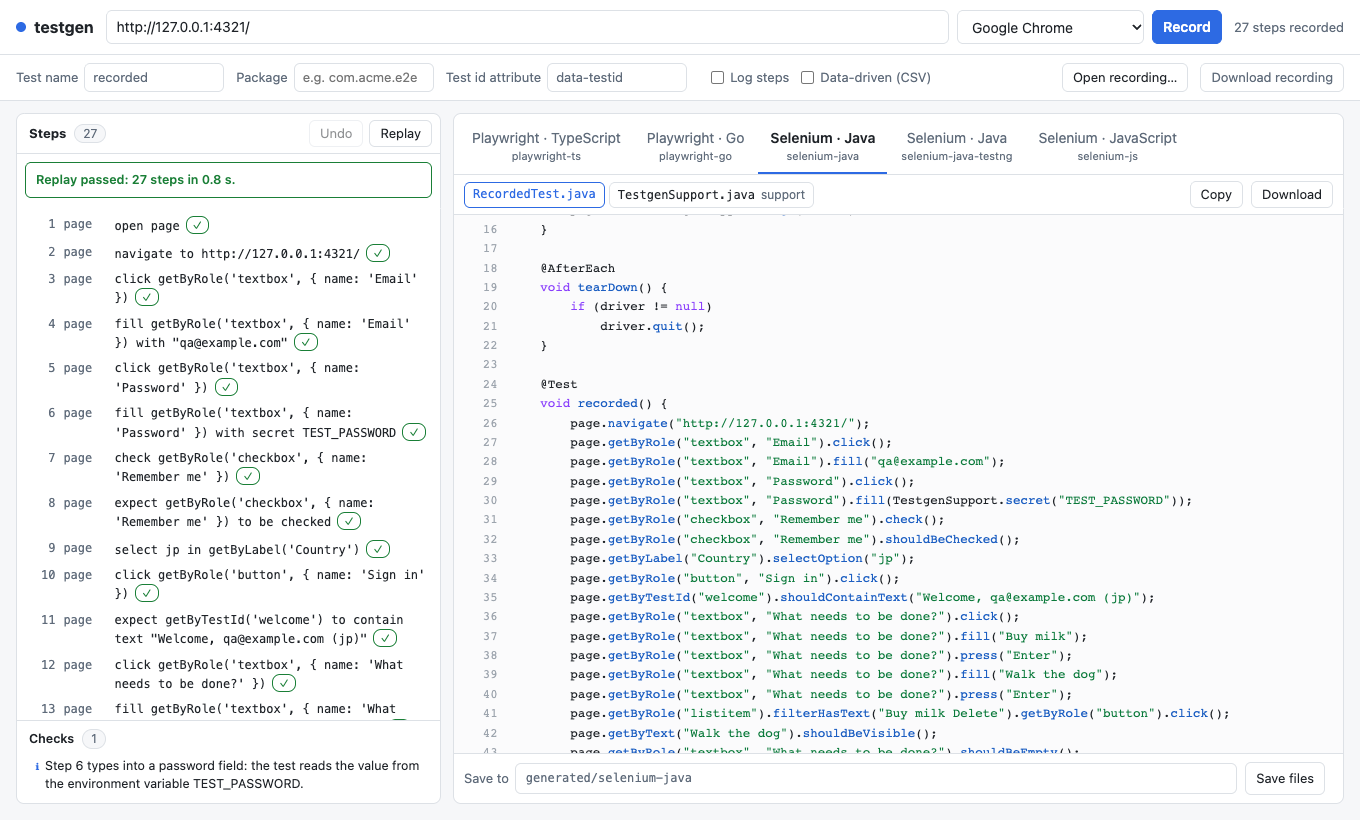Click the info icon in Checks panel
The height and width of the screenshot is (820, 1360).
[x=37, y=766]
